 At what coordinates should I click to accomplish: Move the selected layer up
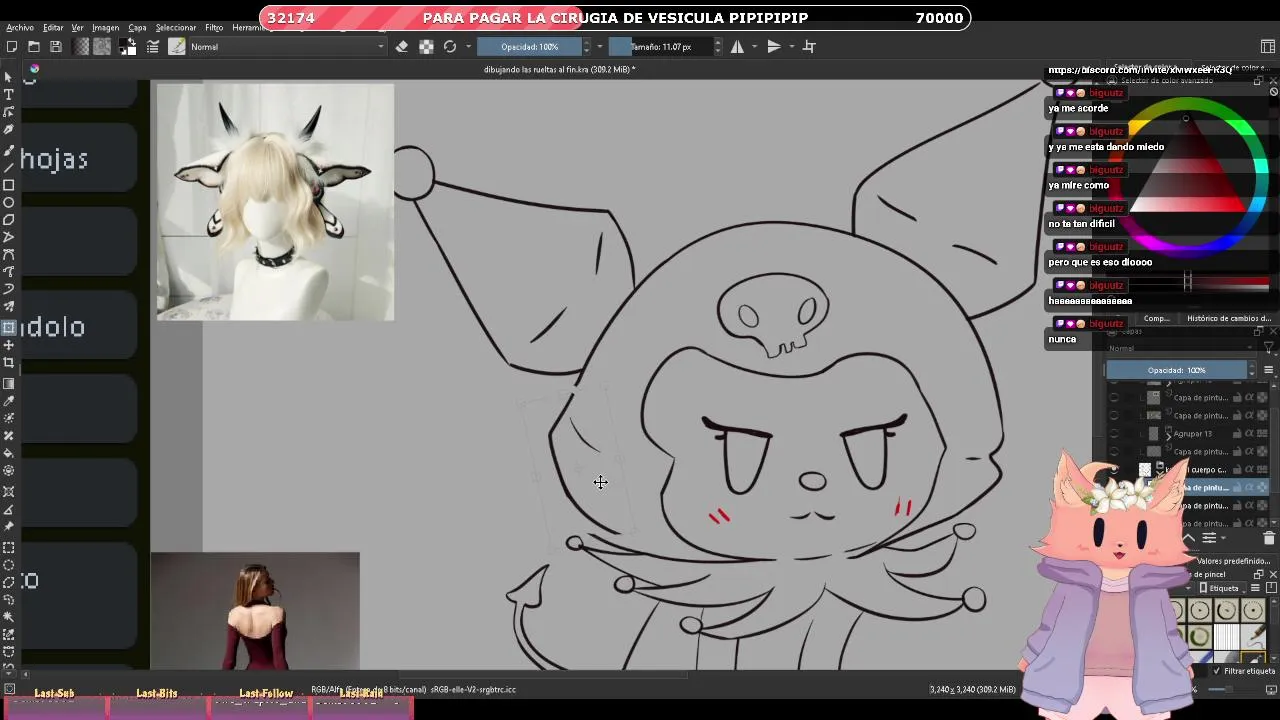click(x=1188, y=538)
